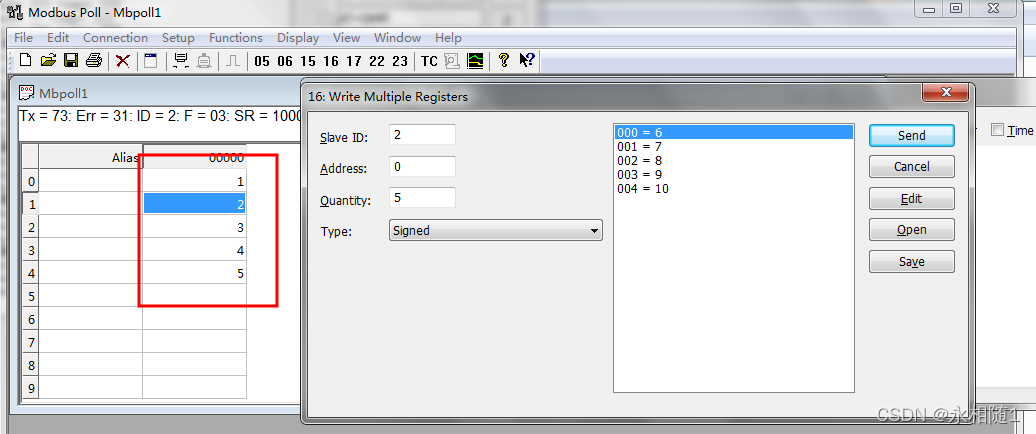Screen dimensions: 1036x434
Task: Open the green traffic monitor icon
Action: click(475, 60)
